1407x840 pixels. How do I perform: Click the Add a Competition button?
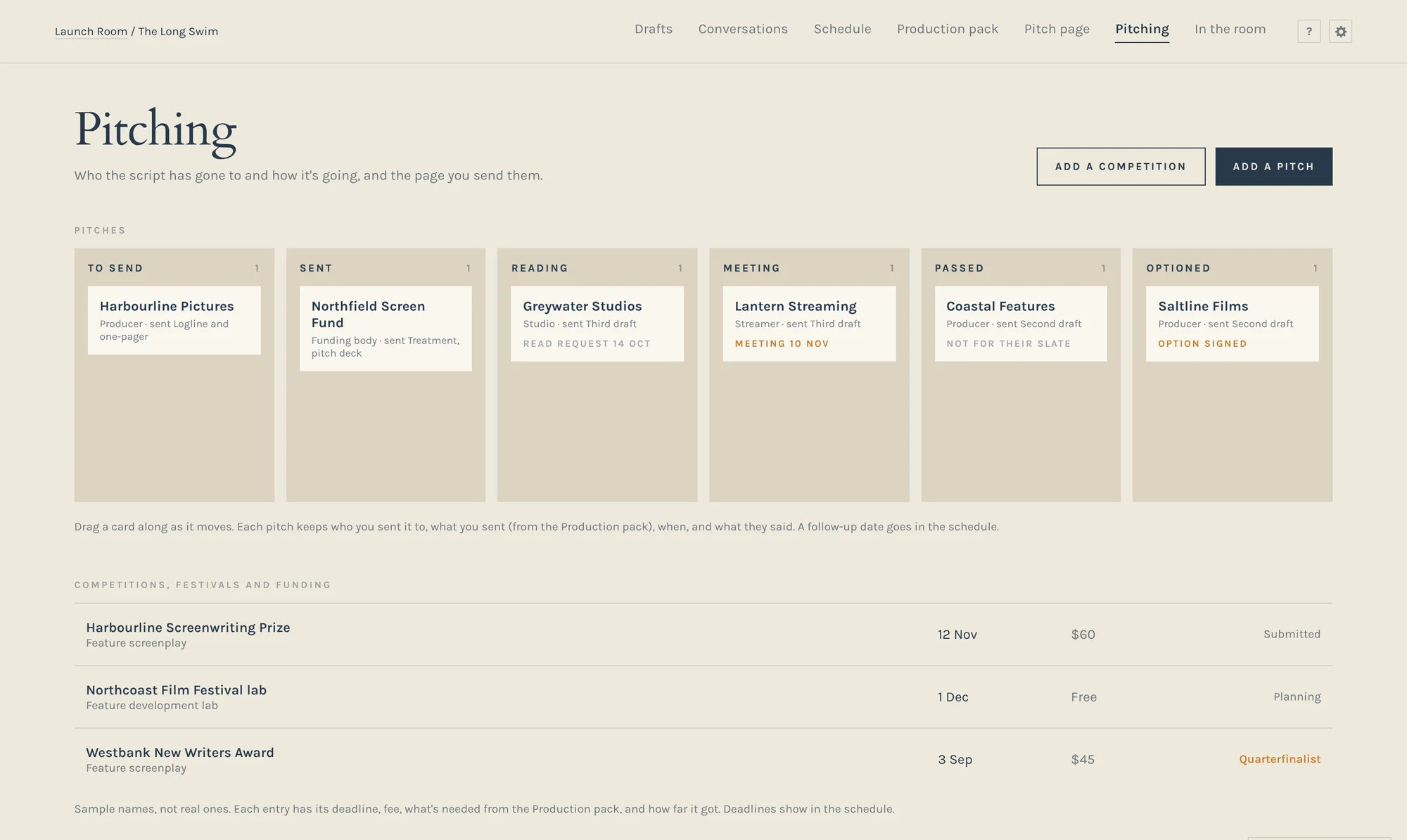[x=1121, y=167]
